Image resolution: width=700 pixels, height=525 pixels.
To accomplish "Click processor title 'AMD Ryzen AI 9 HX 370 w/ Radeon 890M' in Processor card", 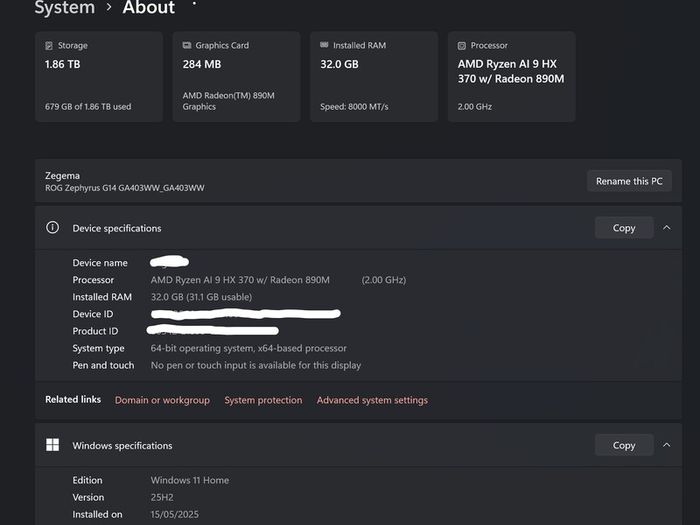I will pyautogui.click(x=511, y=71).
